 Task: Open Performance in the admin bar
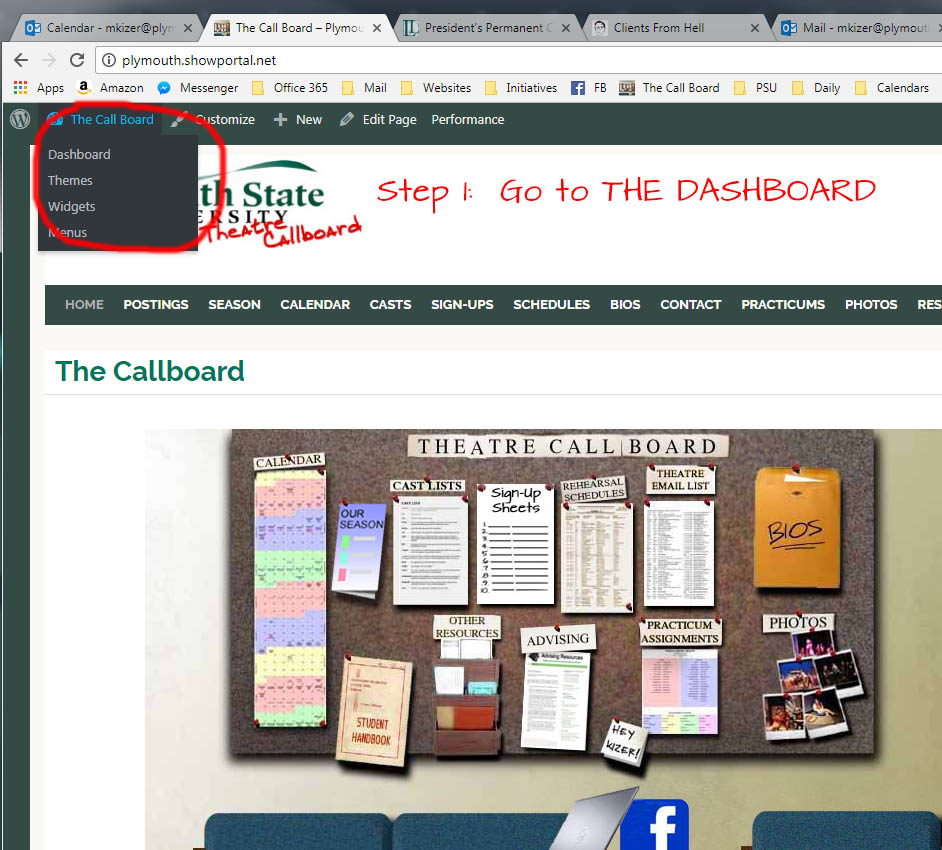pyautogui.click(x=467, y=120)
